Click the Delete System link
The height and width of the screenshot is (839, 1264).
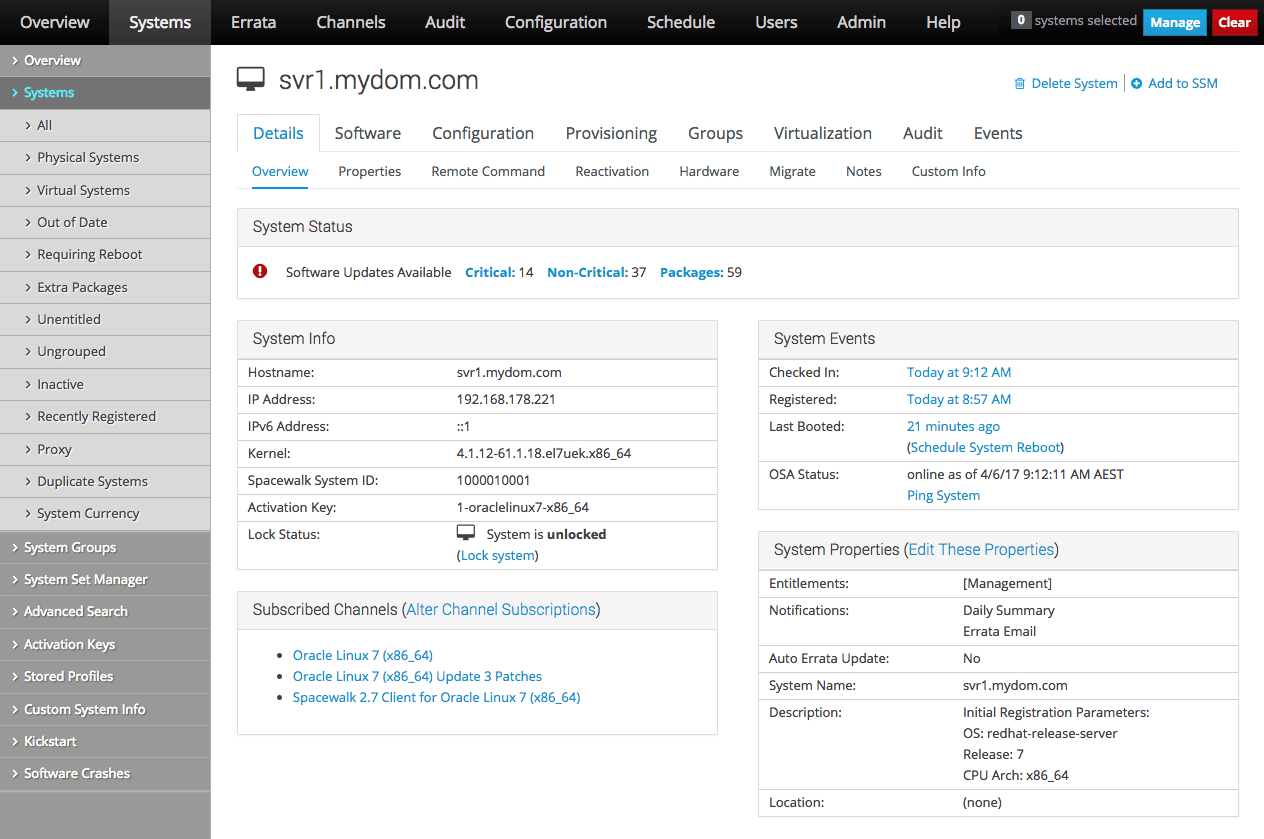tap(1074, 84)
